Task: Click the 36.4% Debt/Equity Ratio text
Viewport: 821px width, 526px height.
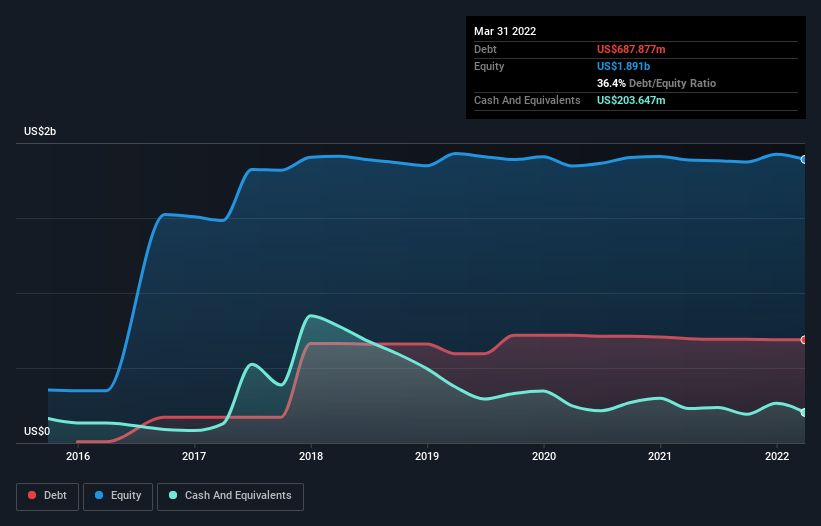Action: pyautogui.click(x=656, y=83)
